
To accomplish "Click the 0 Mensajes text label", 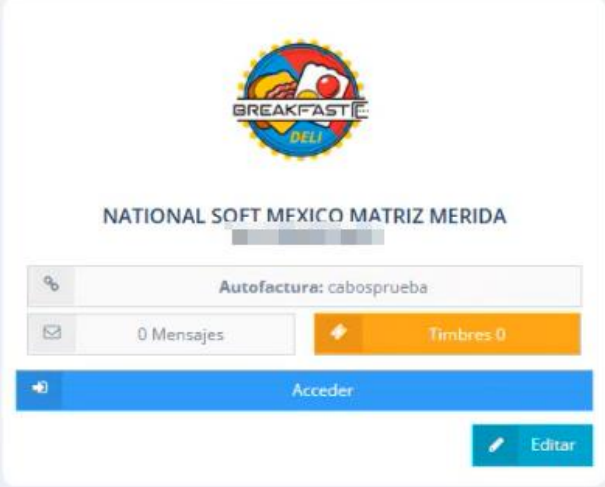I will [181, 335].
